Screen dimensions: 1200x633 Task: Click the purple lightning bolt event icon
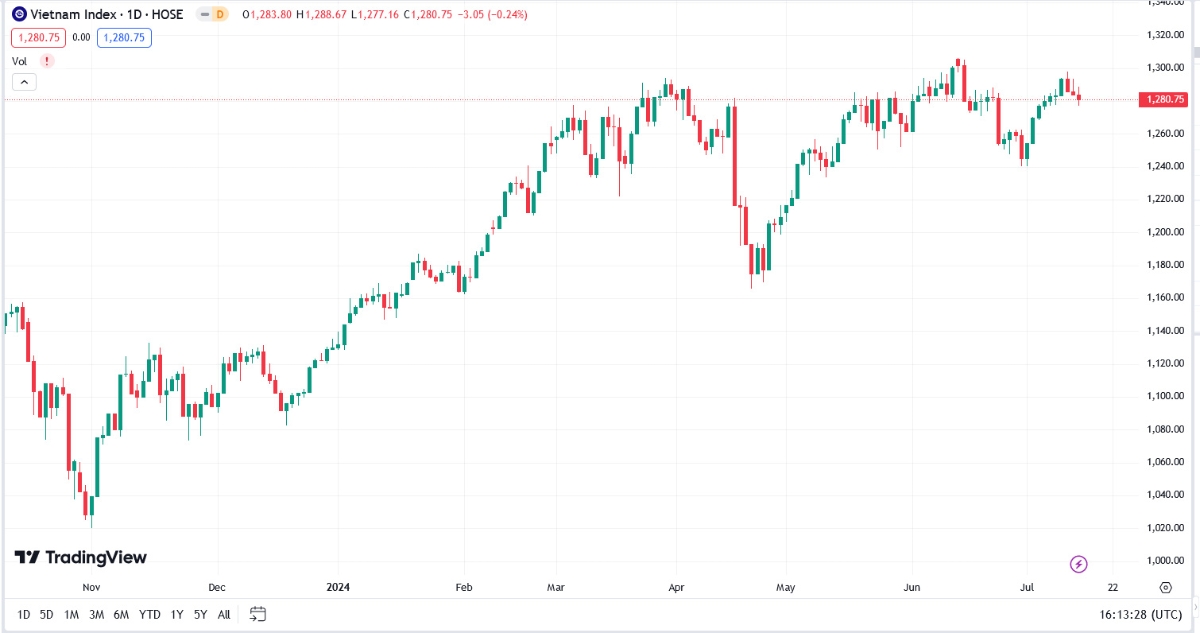pyautogui.click(x=1078, y=565)
